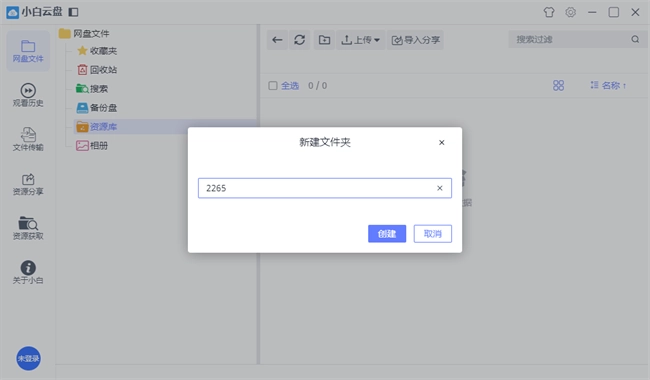This screenshot has width=650, height=380.
Task: Select 收藏夹 in the tree
Action: [x=97, y=51]
